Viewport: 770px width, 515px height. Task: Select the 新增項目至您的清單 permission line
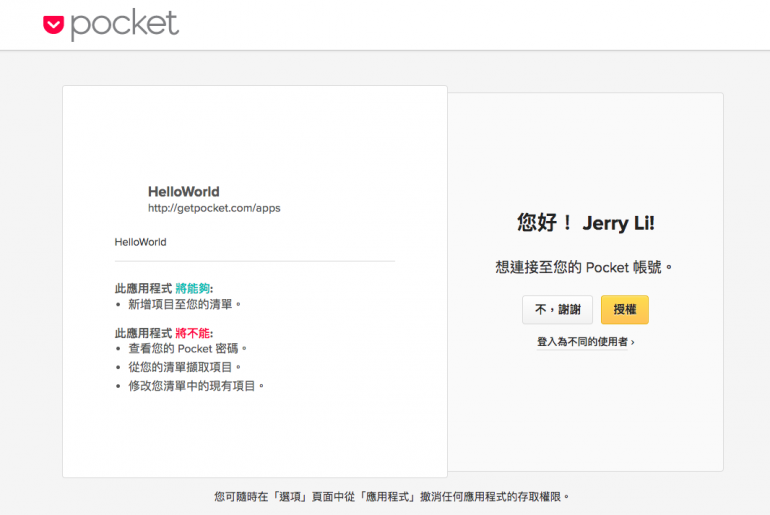coord(184,304)
